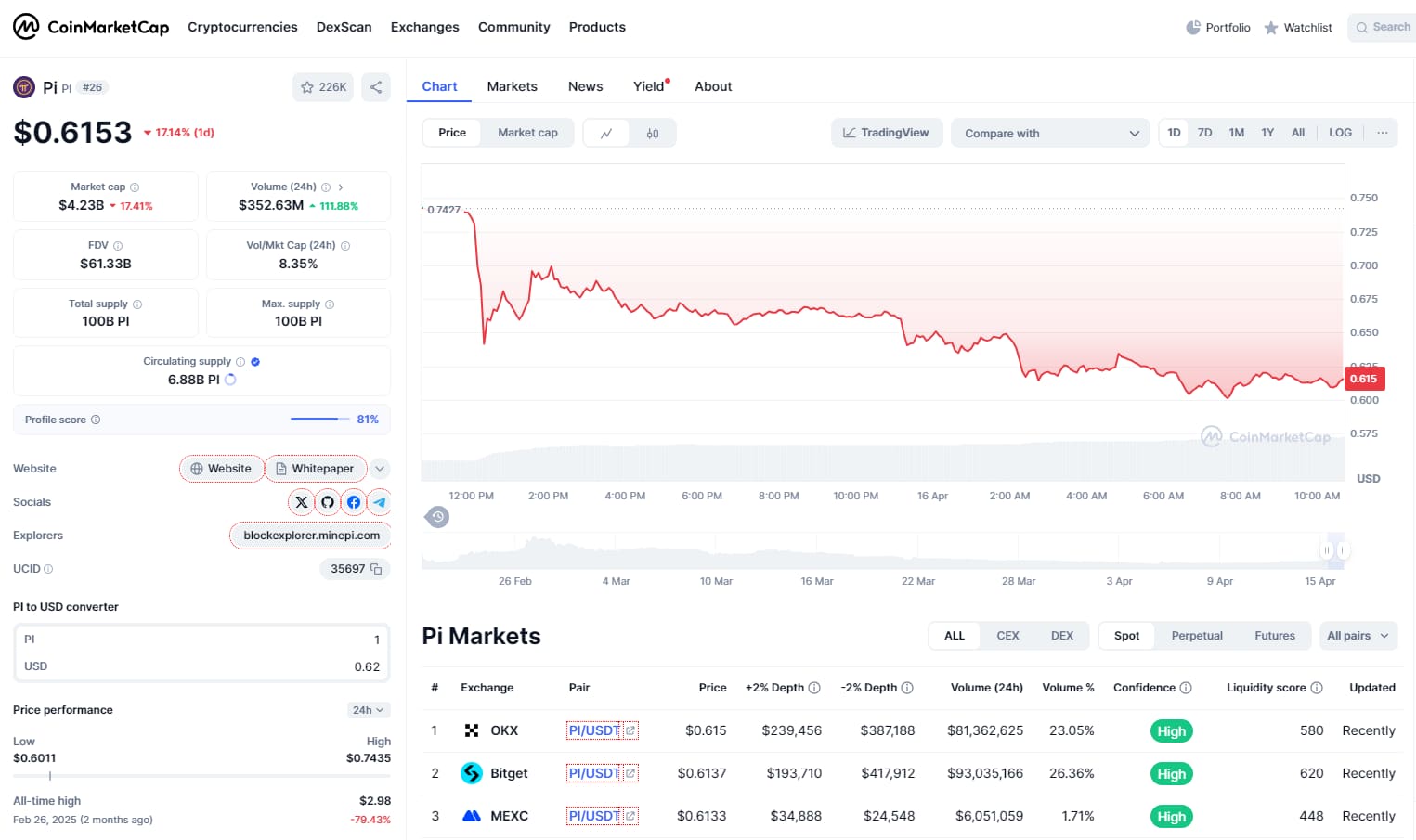This screenshot has height=840, width=1416.
Task: Open the All pairs dropdown
Action: (1358, 636)
